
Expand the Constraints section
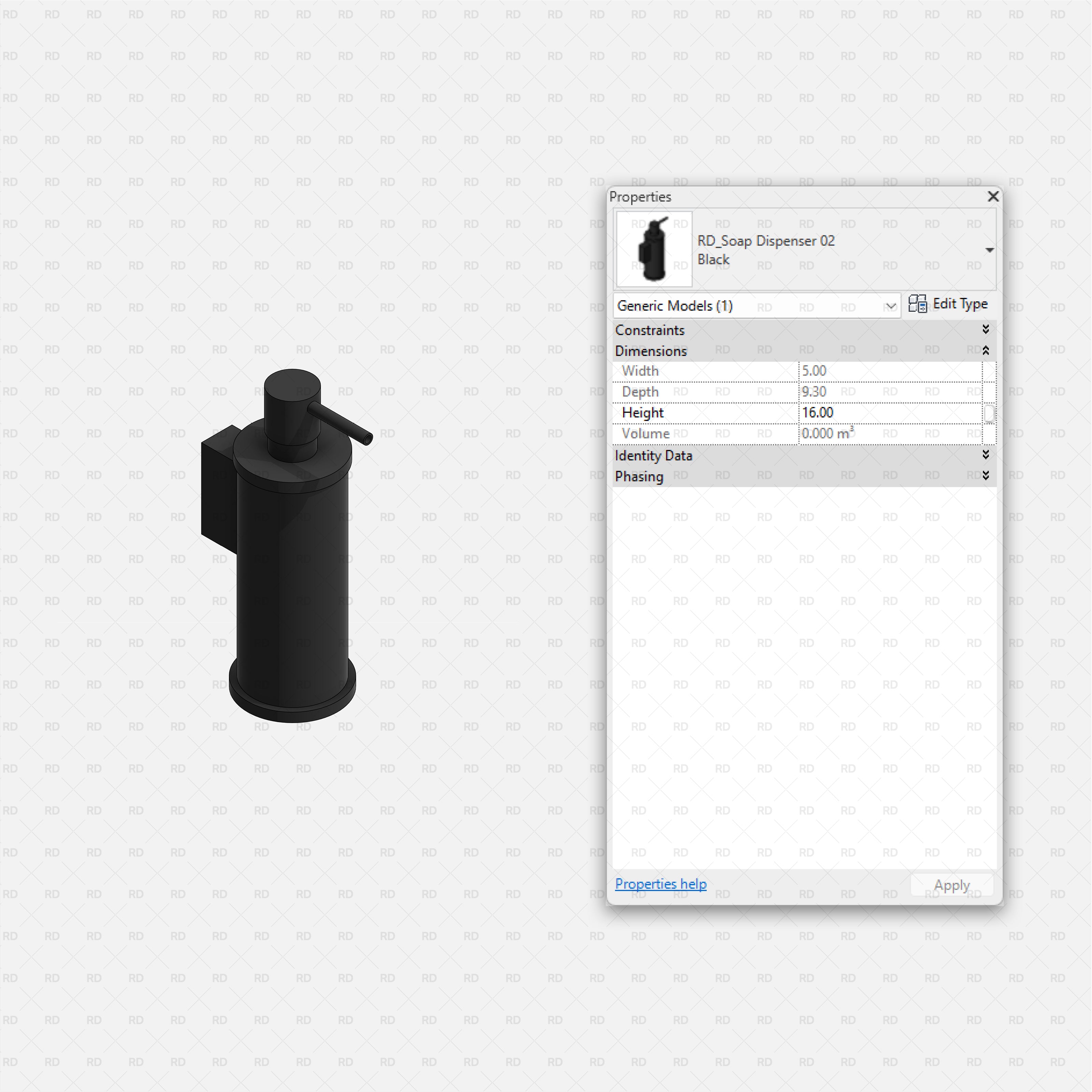[986, 329]
